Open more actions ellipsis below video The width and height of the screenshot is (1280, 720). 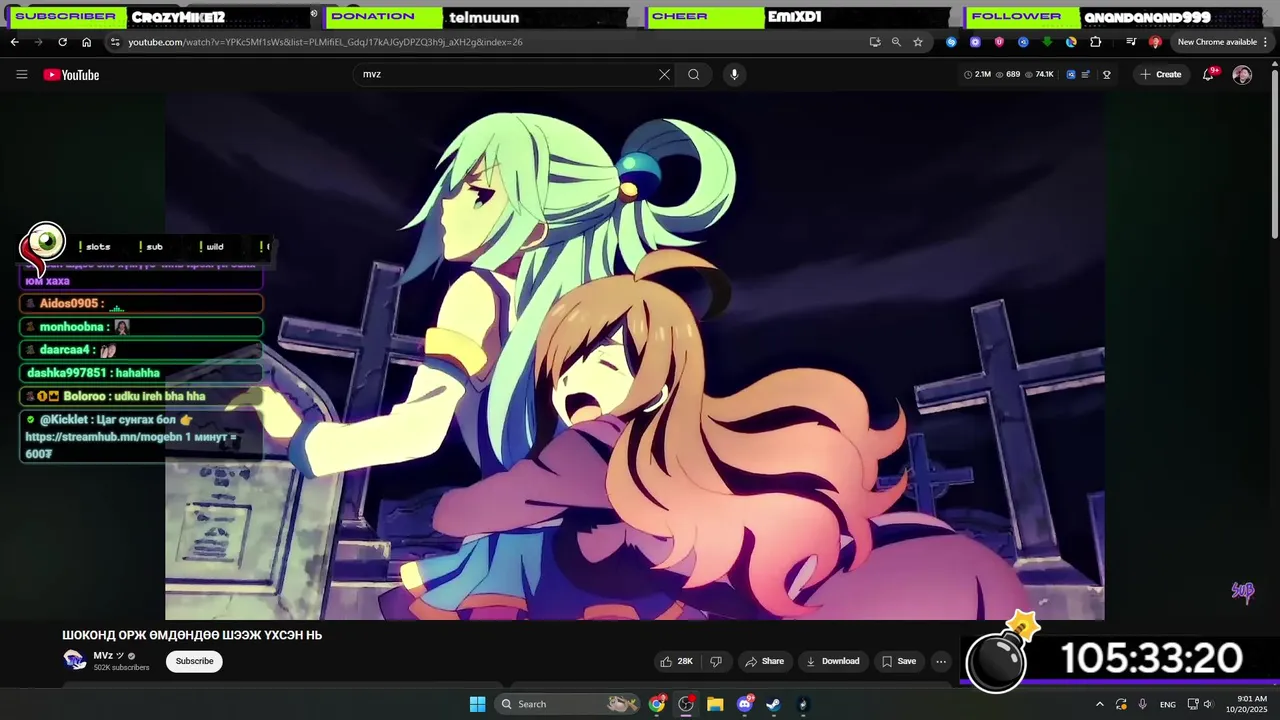(941, 661)
